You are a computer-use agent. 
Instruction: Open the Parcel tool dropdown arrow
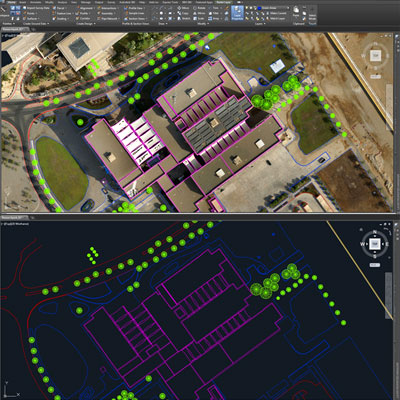[x=66, y=8]
